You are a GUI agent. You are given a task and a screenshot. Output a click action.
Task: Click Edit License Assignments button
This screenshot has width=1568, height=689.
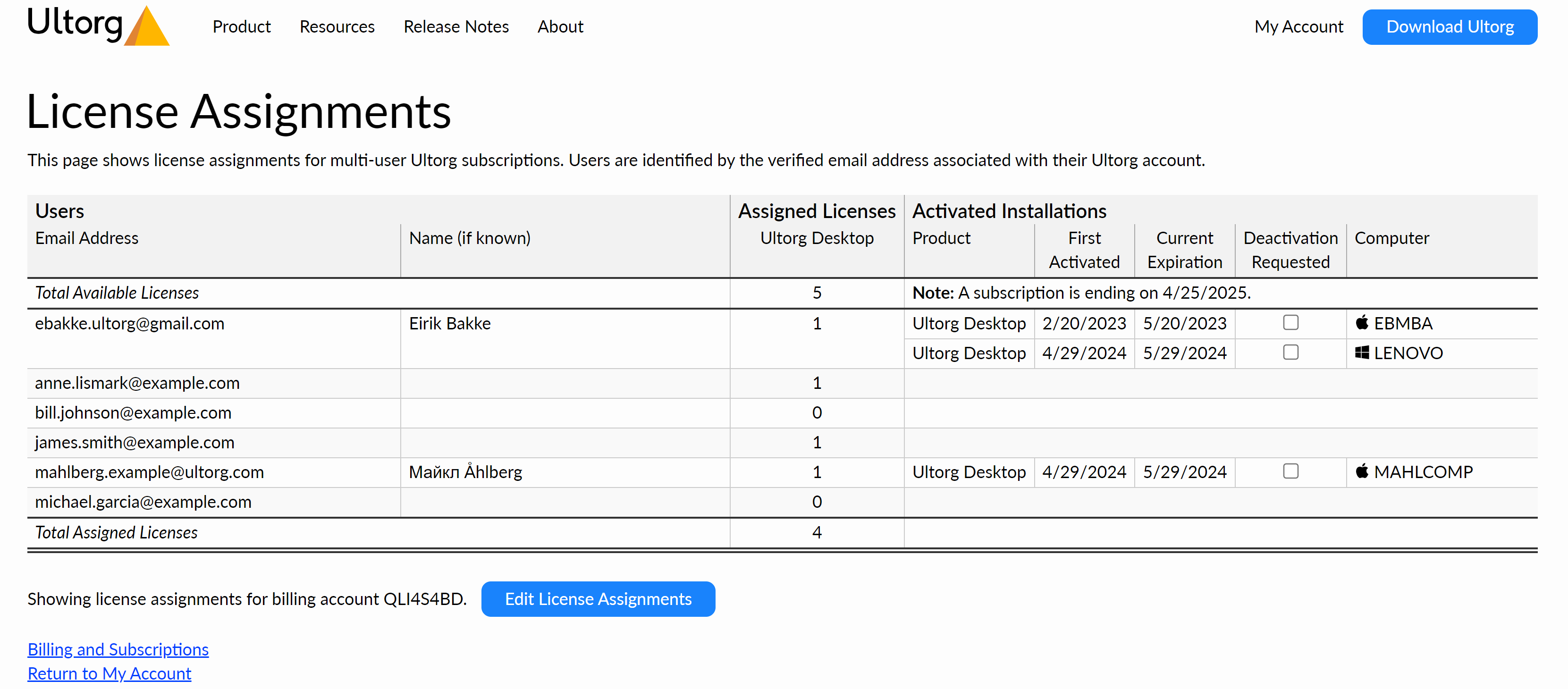(598, 599)
